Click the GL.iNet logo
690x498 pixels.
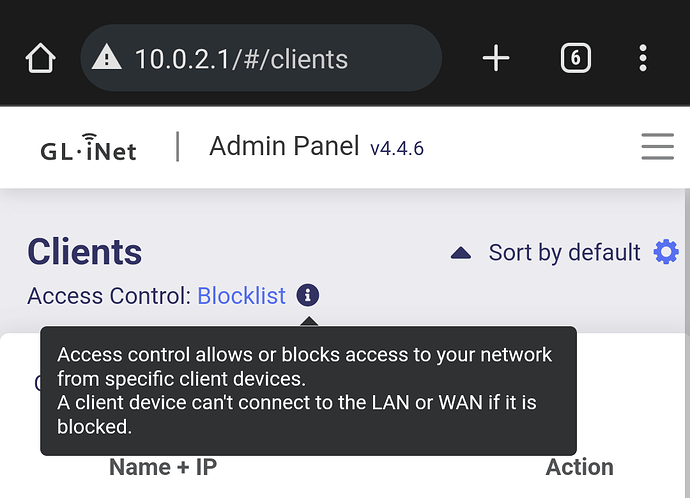coord(88,148)
